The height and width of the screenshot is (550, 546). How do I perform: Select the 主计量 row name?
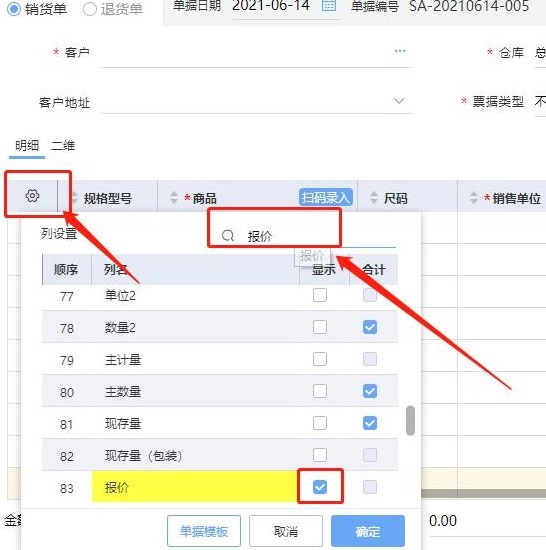pyautogui.click(x=123, y=360)
